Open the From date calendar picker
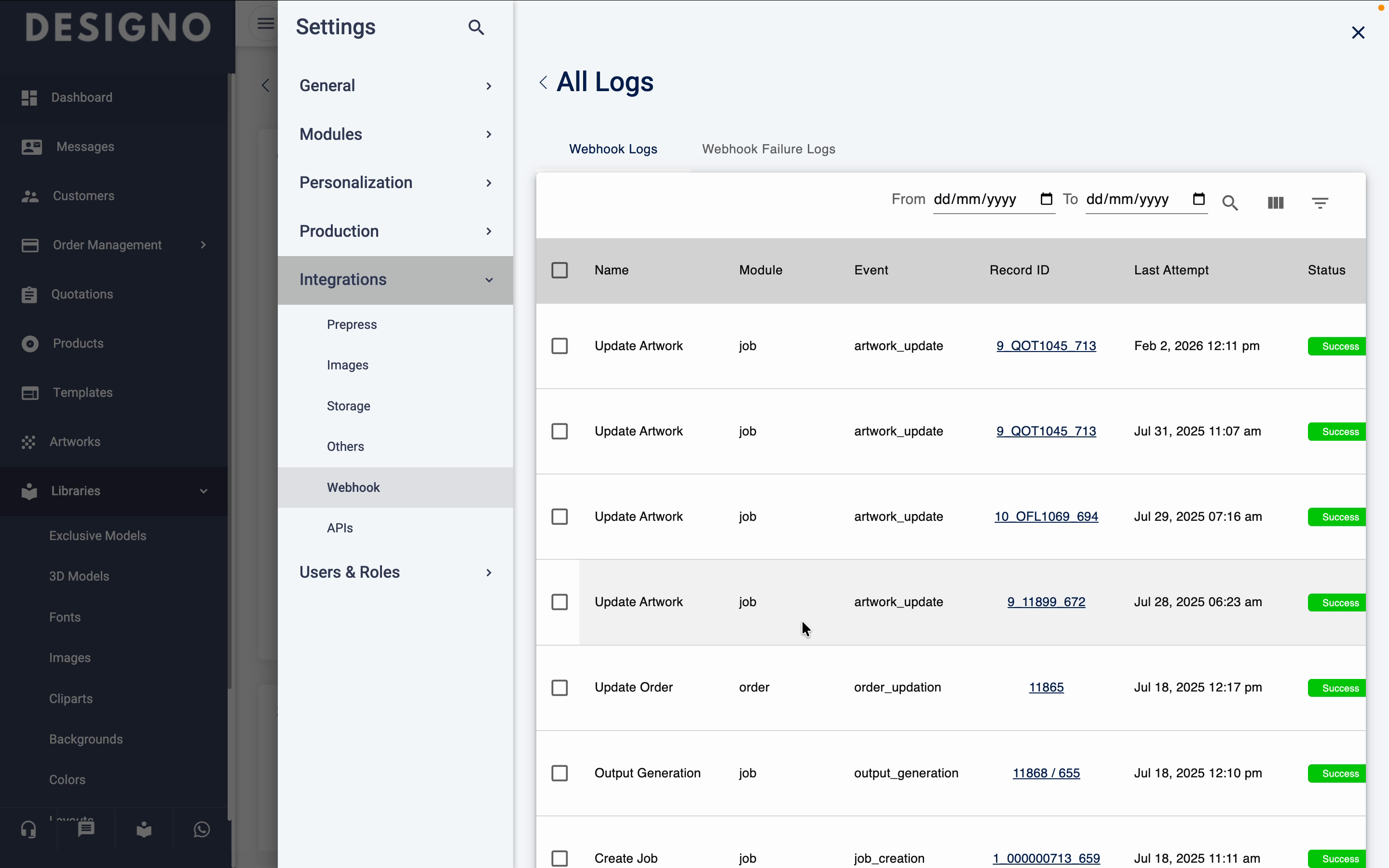The image size is (1389, 868). pos(1046,199)
